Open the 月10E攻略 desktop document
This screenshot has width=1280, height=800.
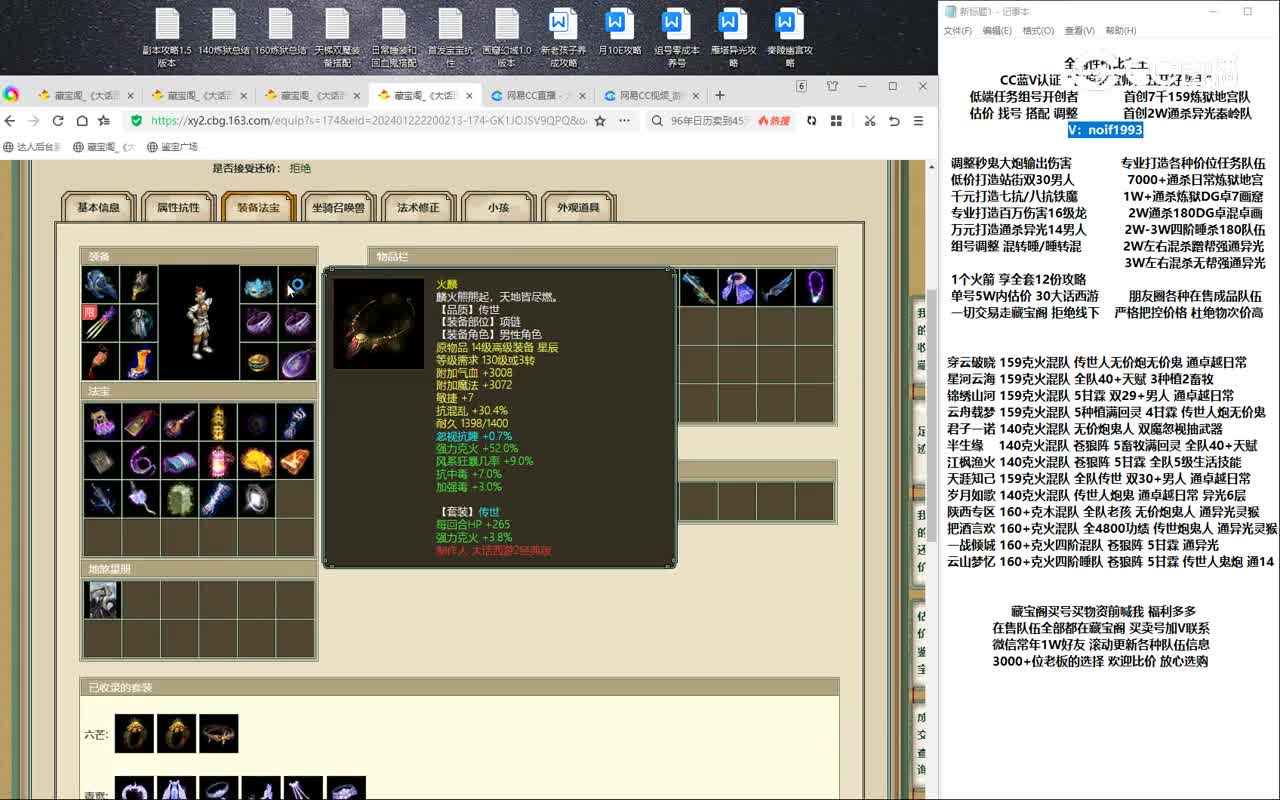(x=619, y=32)
